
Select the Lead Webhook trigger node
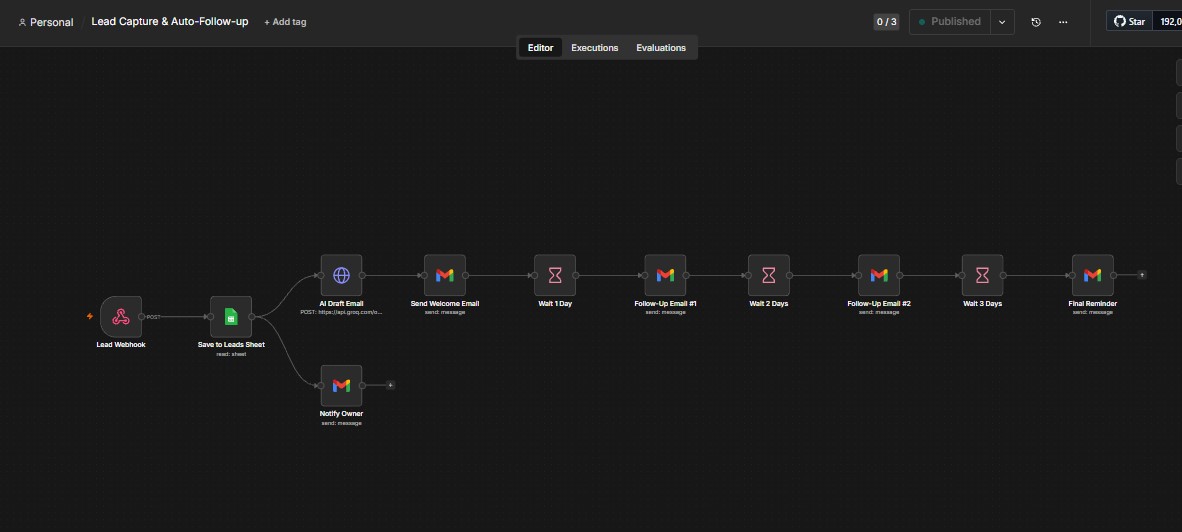click(x=121, y=316)
